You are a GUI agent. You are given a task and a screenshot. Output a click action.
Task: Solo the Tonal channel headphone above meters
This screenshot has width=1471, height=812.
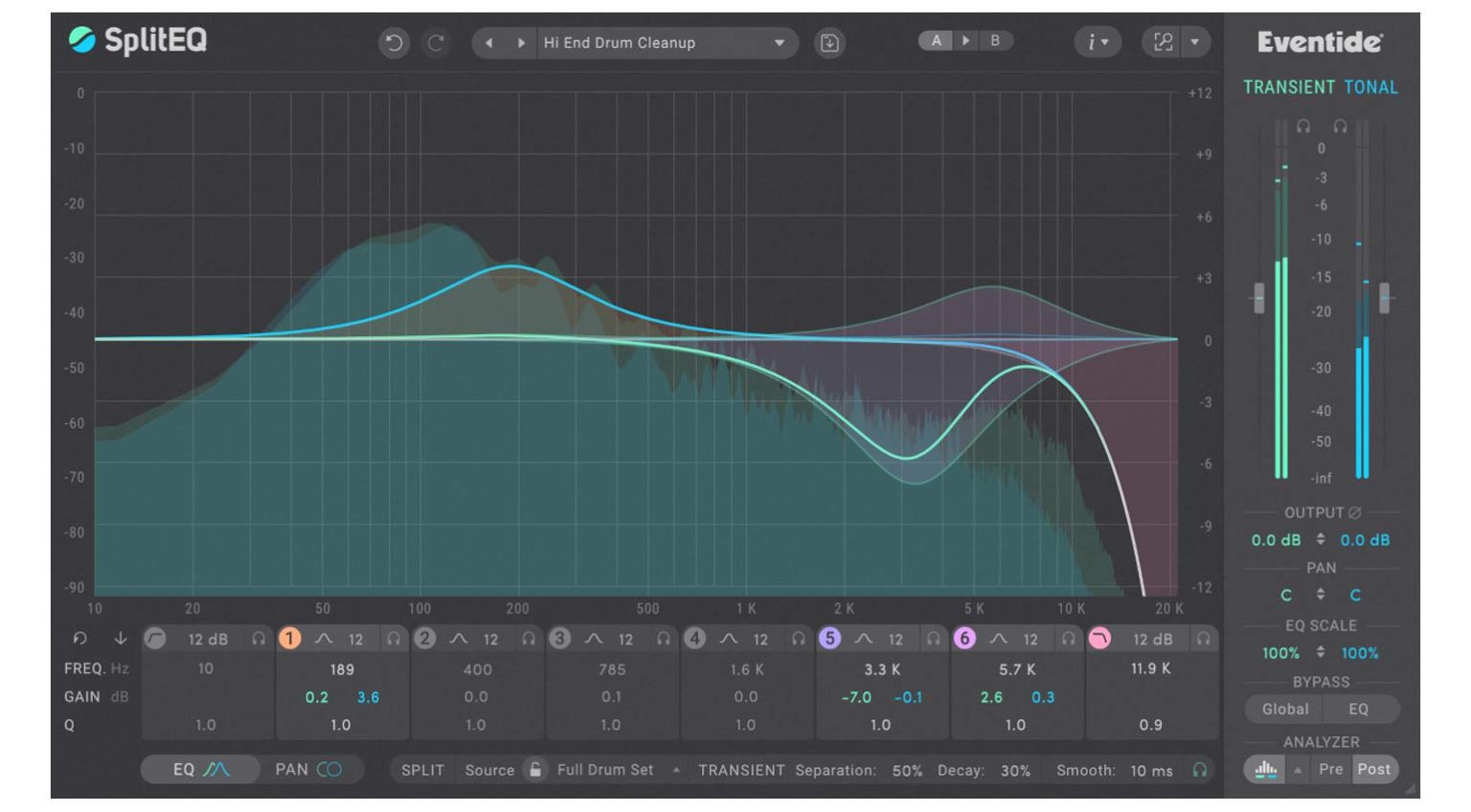click(x=1341, y=126)
